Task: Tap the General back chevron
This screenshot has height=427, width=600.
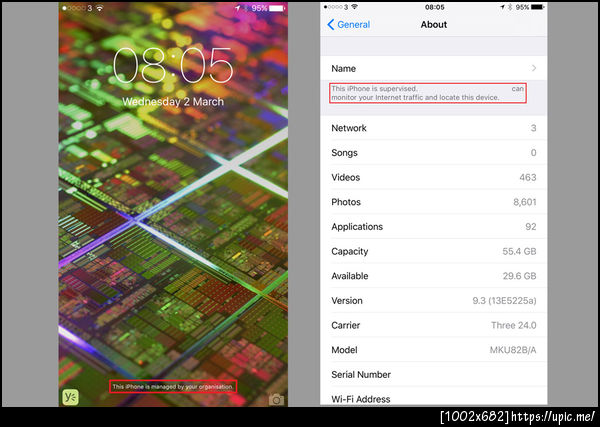Action: click(331, 24)
